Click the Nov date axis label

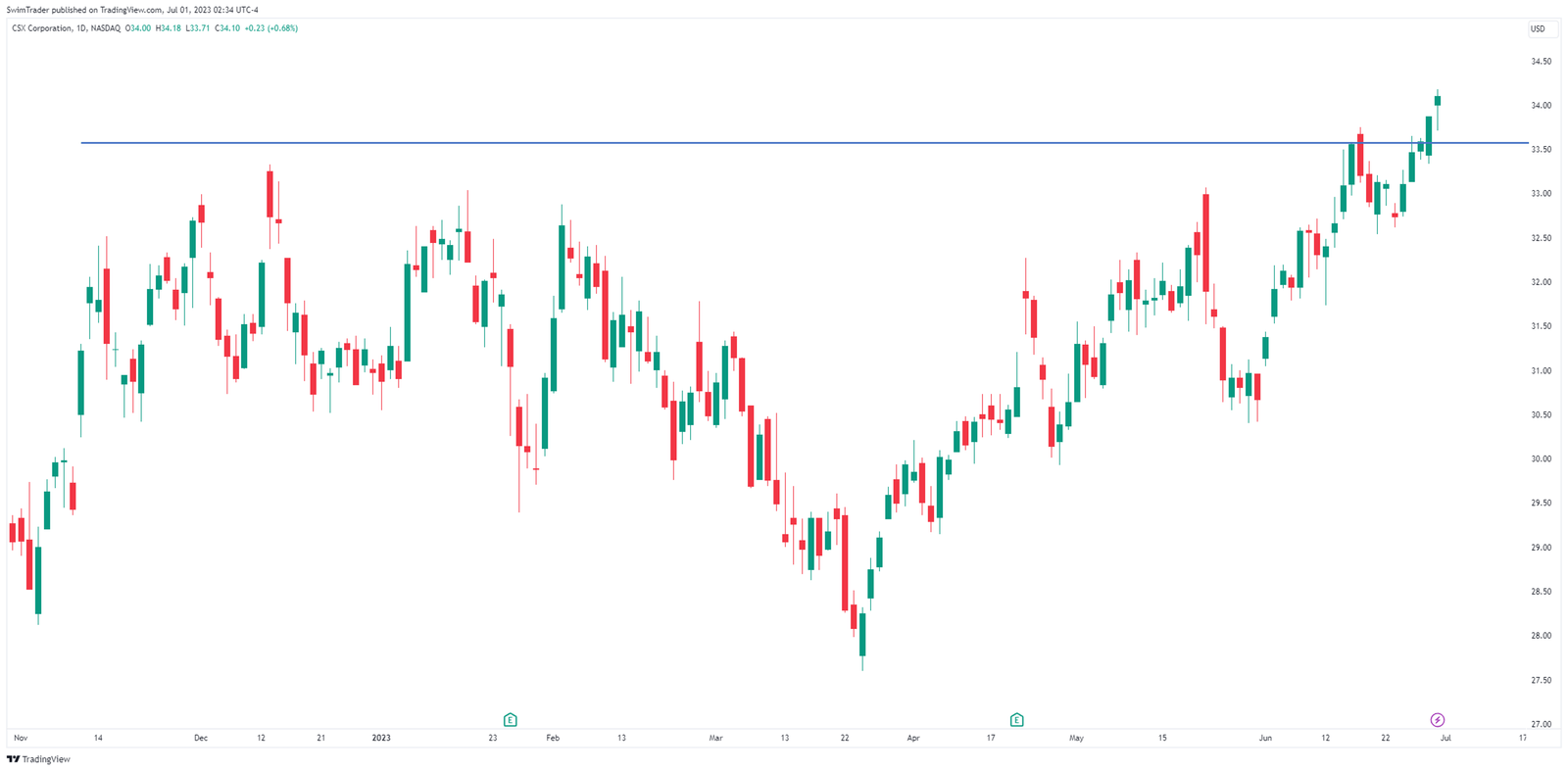coord(21,738)
